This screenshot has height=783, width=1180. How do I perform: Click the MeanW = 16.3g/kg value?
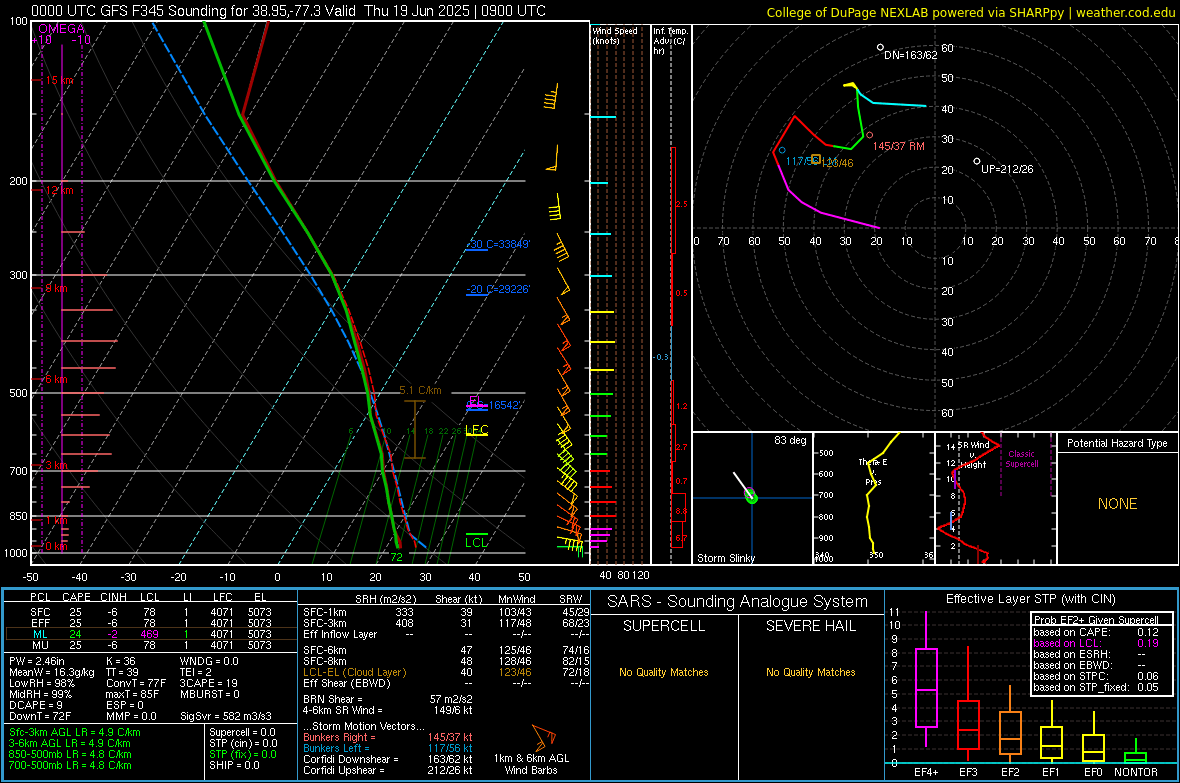[x=52, y=672]
